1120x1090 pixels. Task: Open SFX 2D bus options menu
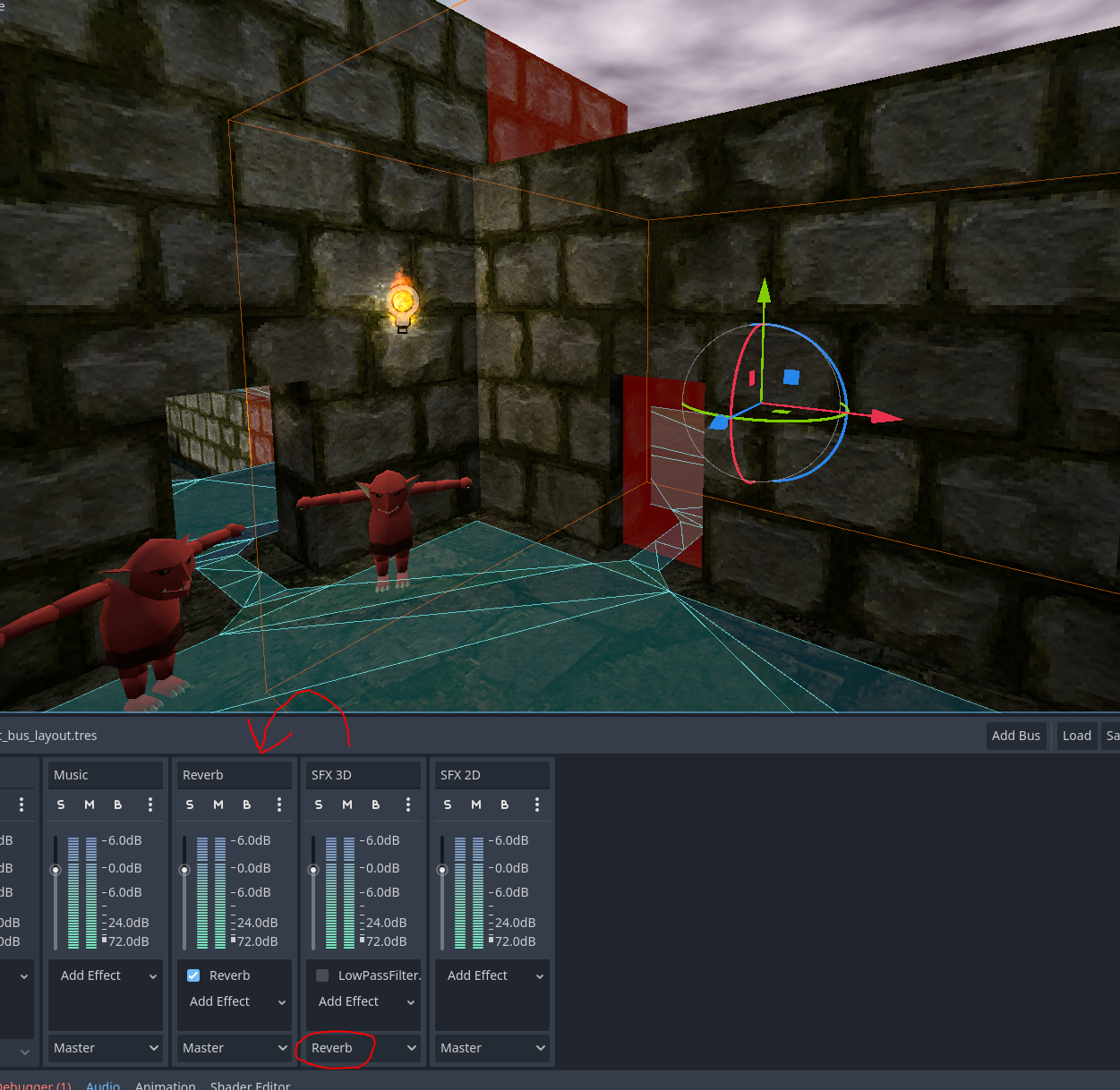537,805
